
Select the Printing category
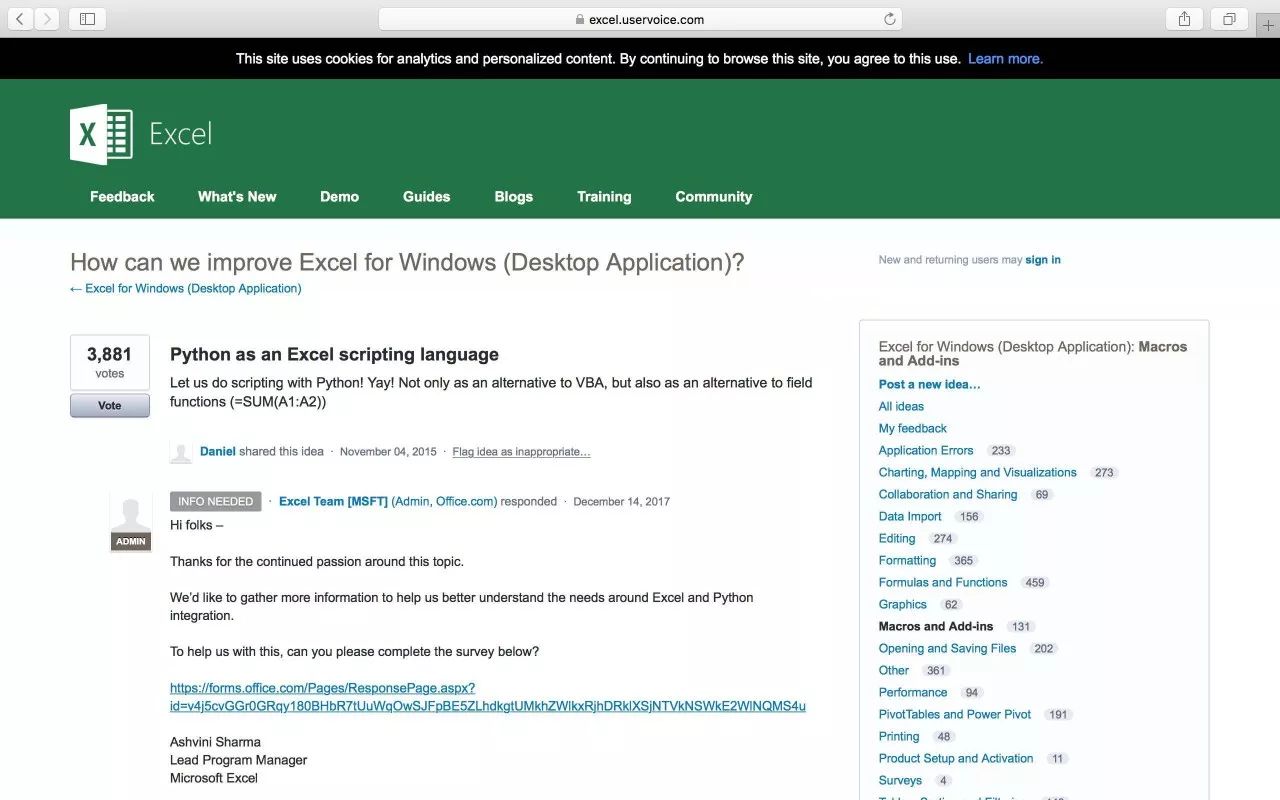point(899,736)
